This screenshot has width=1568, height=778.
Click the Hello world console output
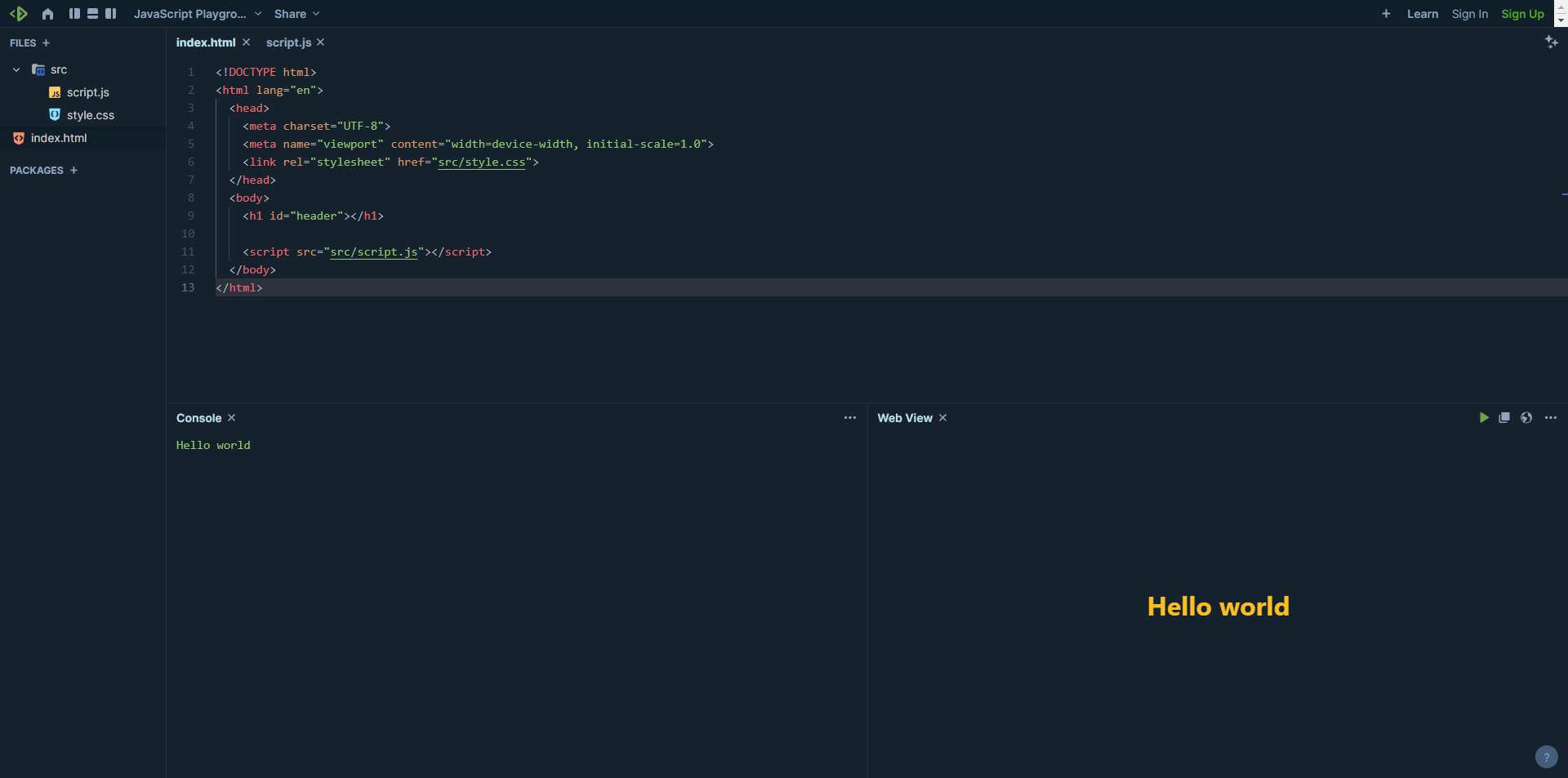click(x=213, y=445)
